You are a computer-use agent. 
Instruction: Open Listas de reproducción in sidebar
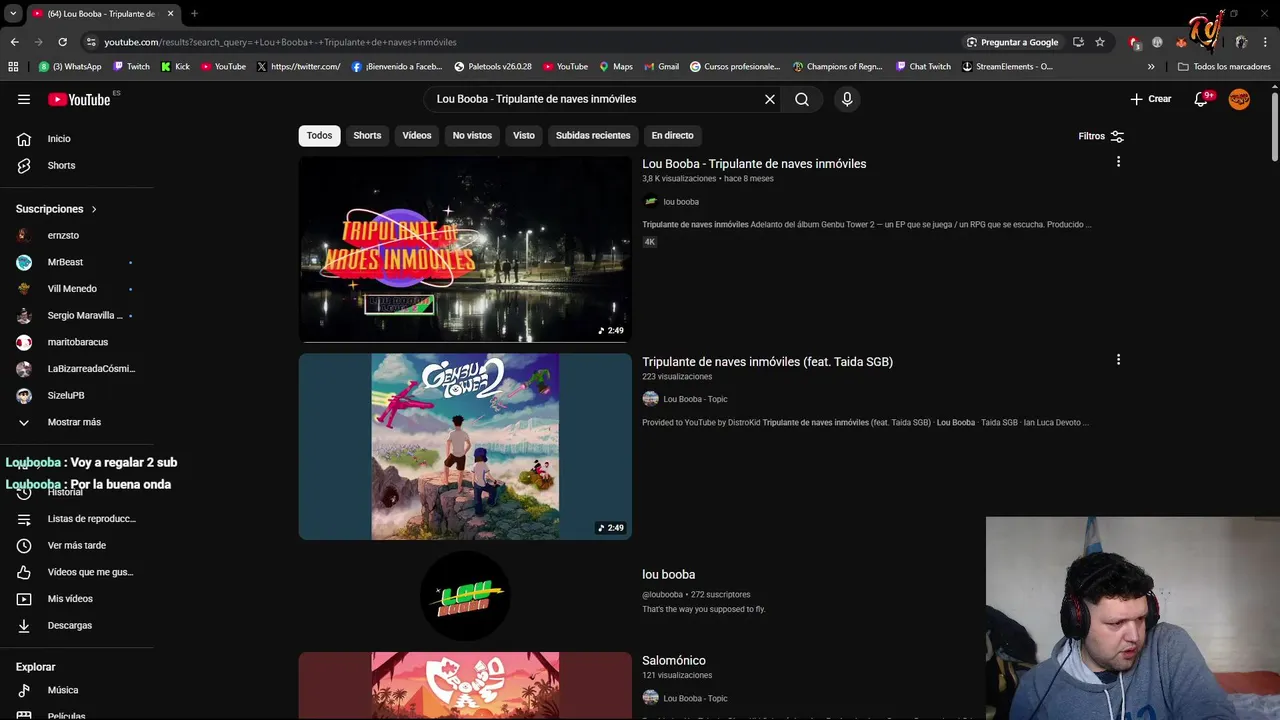[x=78, y=519]
